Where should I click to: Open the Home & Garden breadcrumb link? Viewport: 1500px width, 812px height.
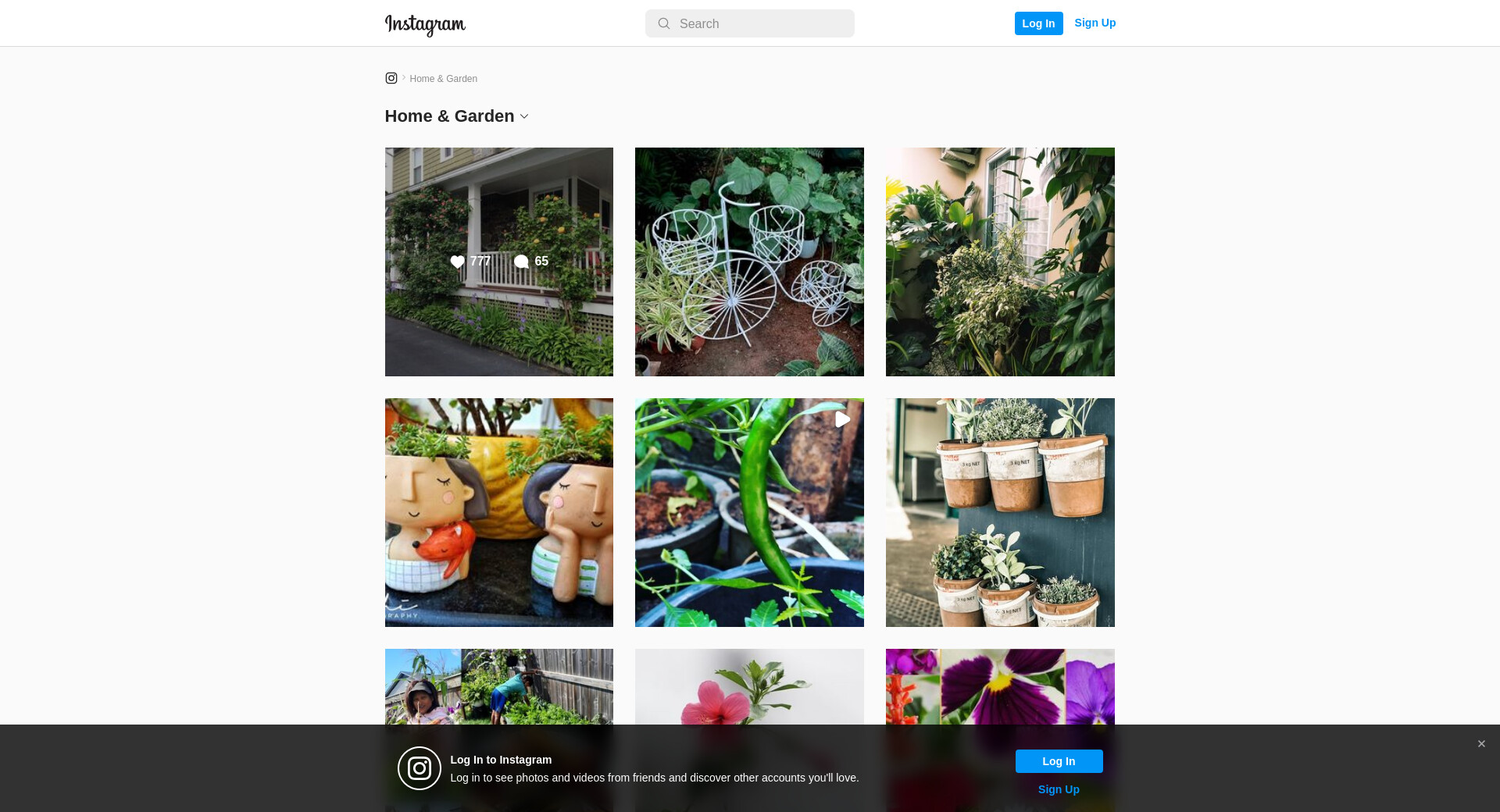coord(444,79)
